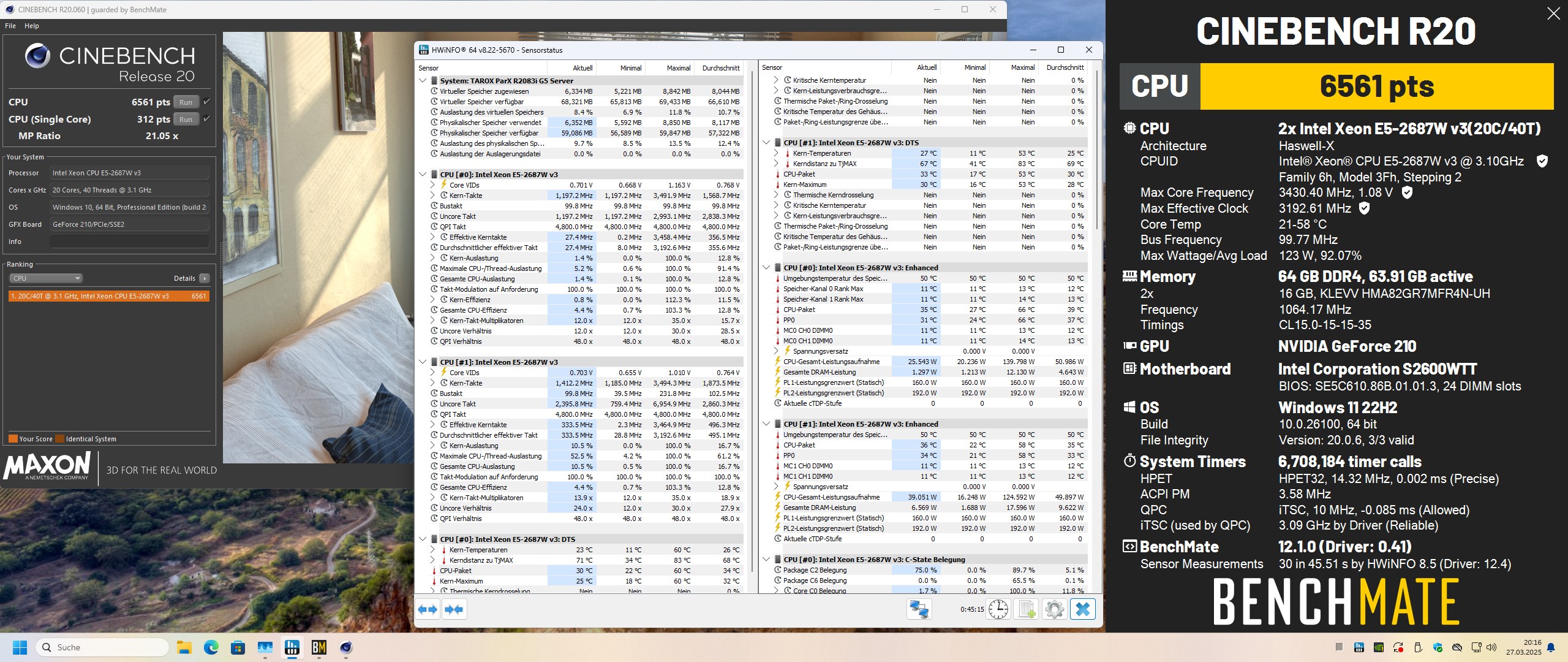Expand Kern-Takt-Multiplikatoren row under CPU [#1]

432,498
